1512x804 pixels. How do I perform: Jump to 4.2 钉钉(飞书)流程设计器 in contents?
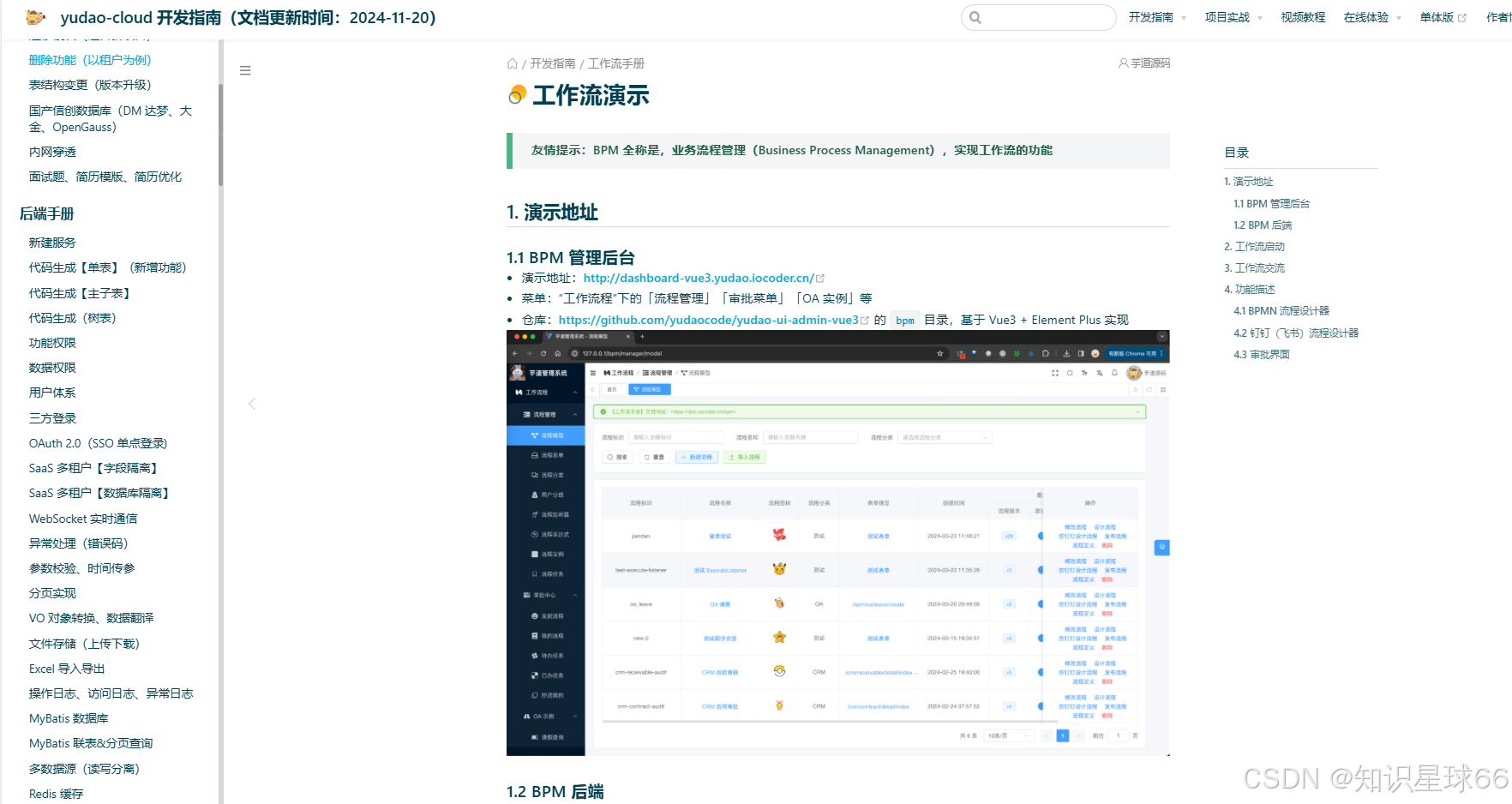1296,333
